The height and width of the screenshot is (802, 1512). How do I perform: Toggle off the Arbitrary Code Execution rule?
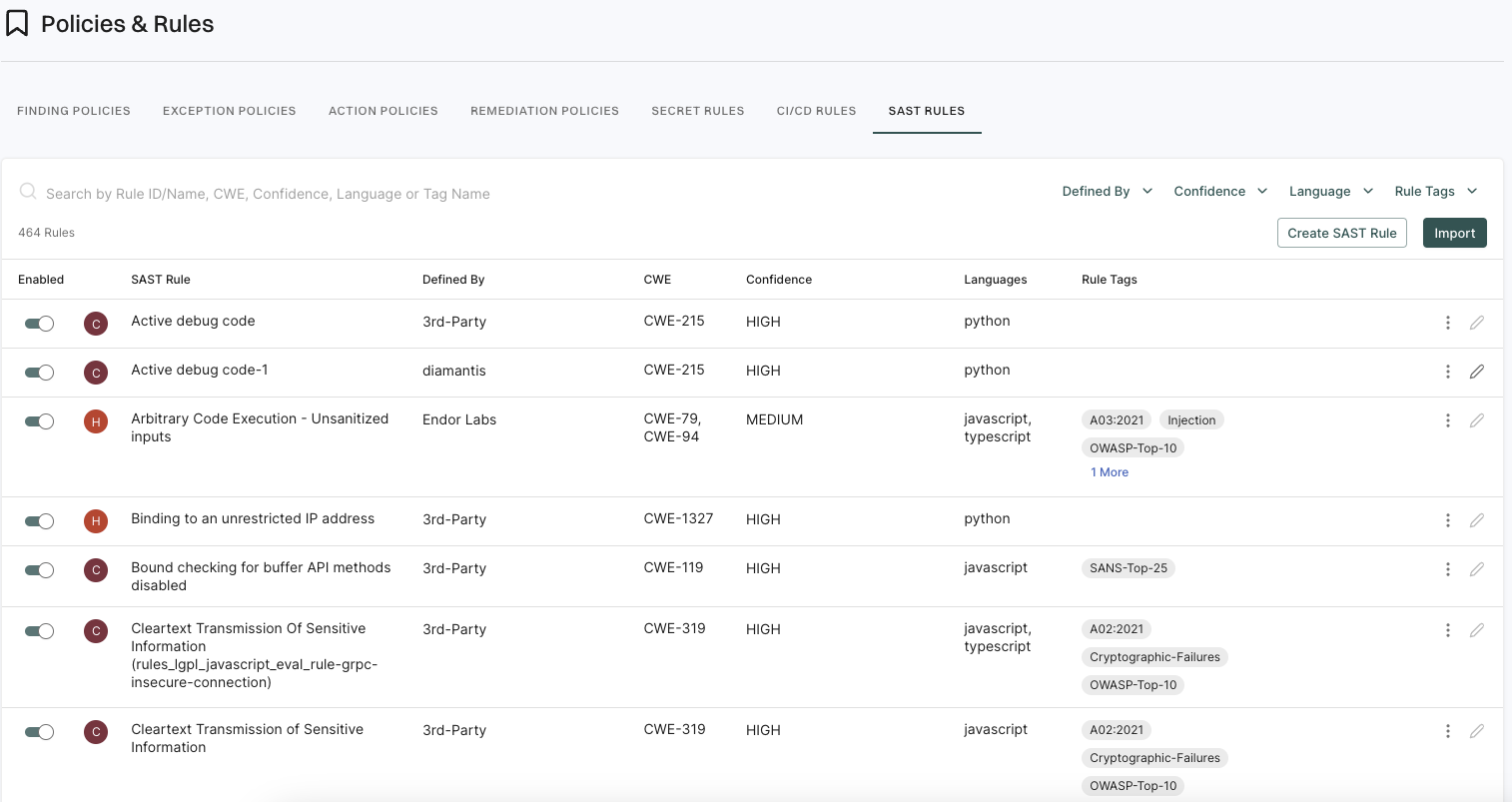click(x=39, y=421)
